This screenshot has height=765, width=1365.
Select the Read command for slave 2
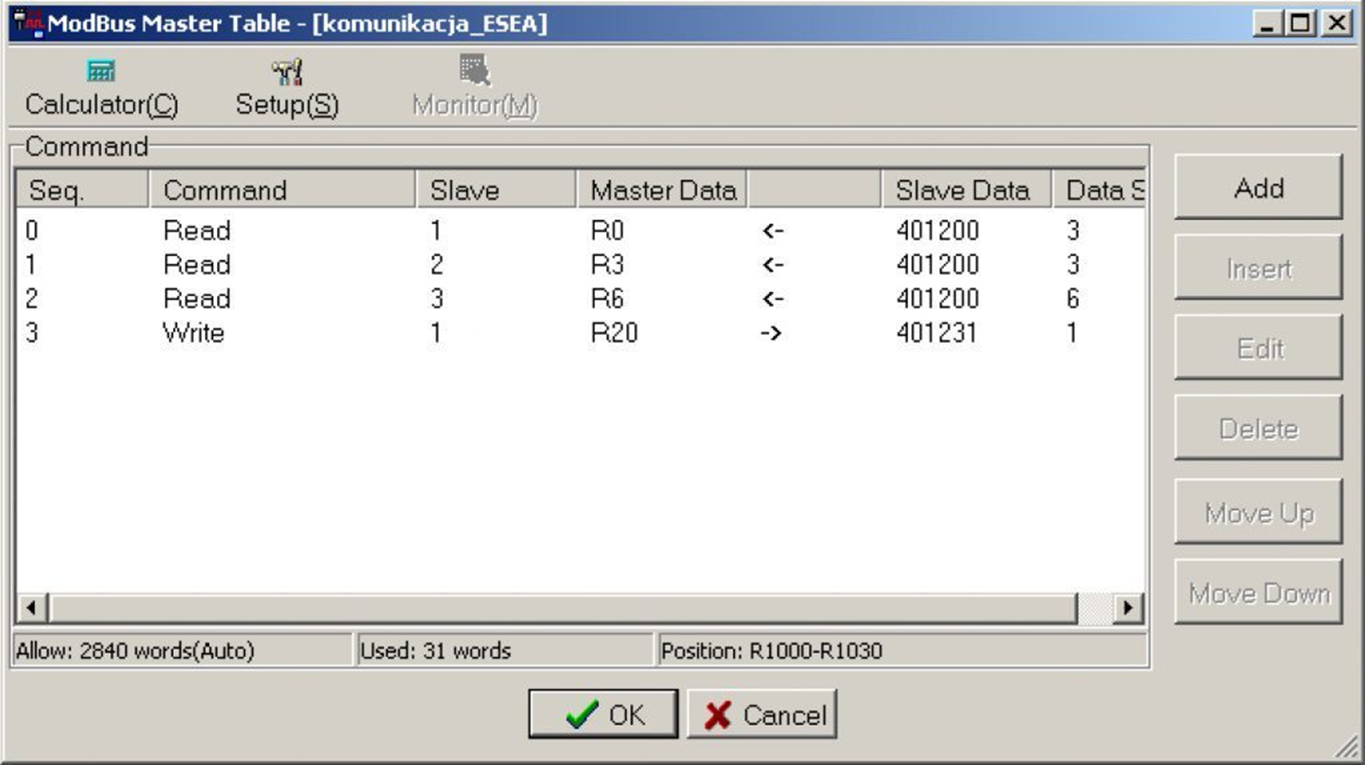click(x=197, y=265)
